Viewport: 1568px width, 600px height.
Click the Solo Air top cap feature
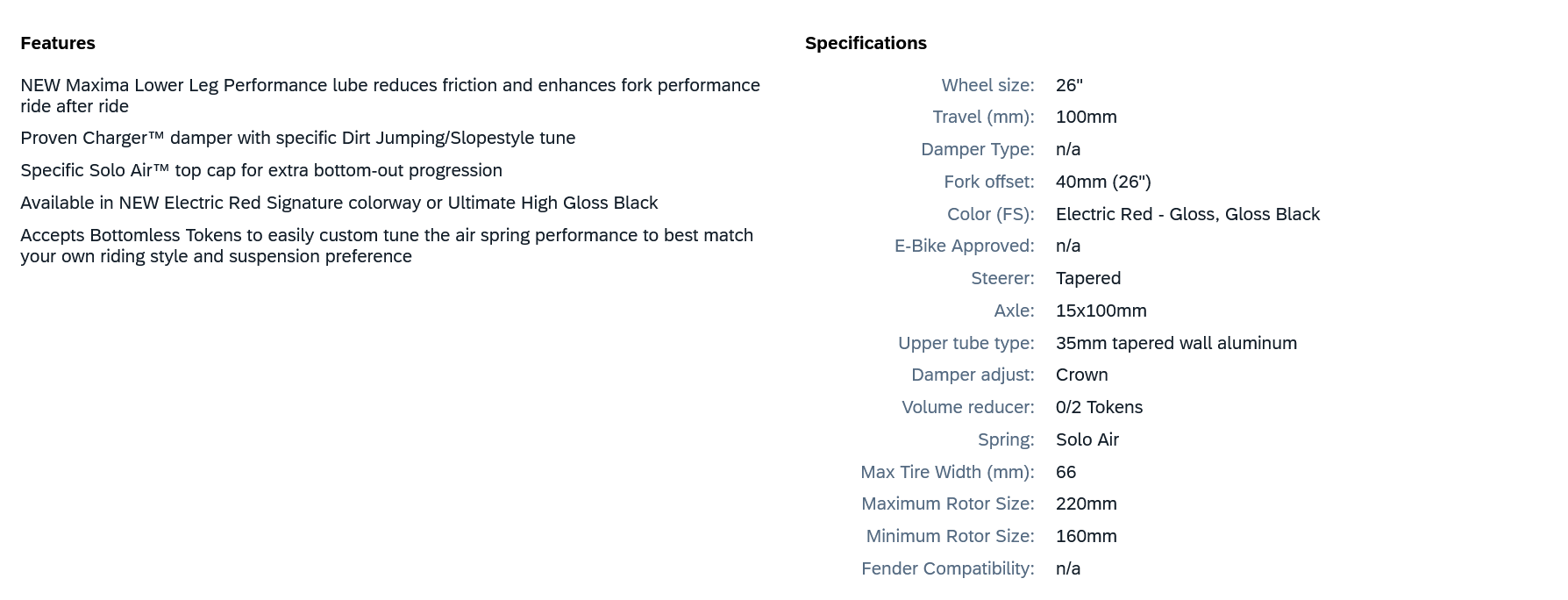(260, 170)
